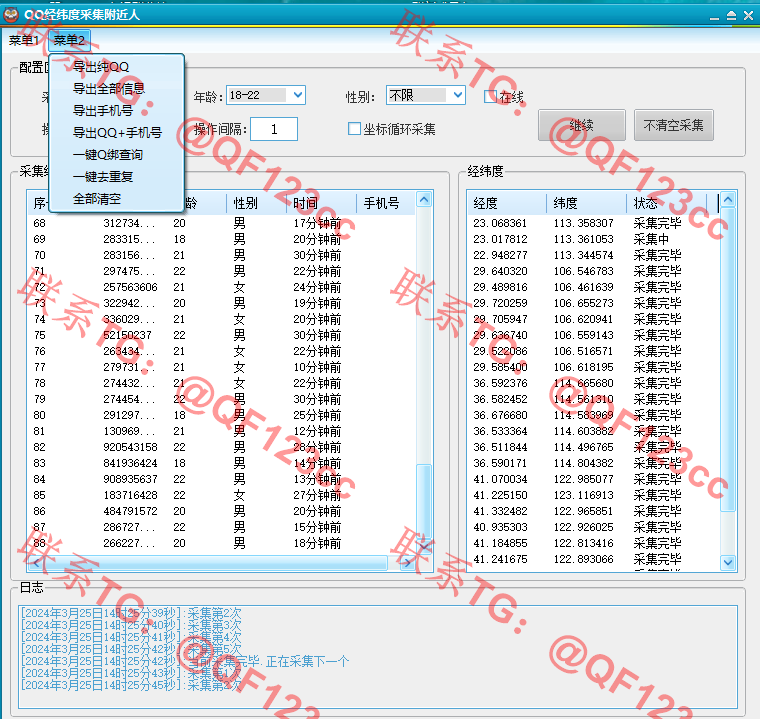Click 一键Q绑查询 menu entry
The image size is (760, 719).
coord(108,155)
